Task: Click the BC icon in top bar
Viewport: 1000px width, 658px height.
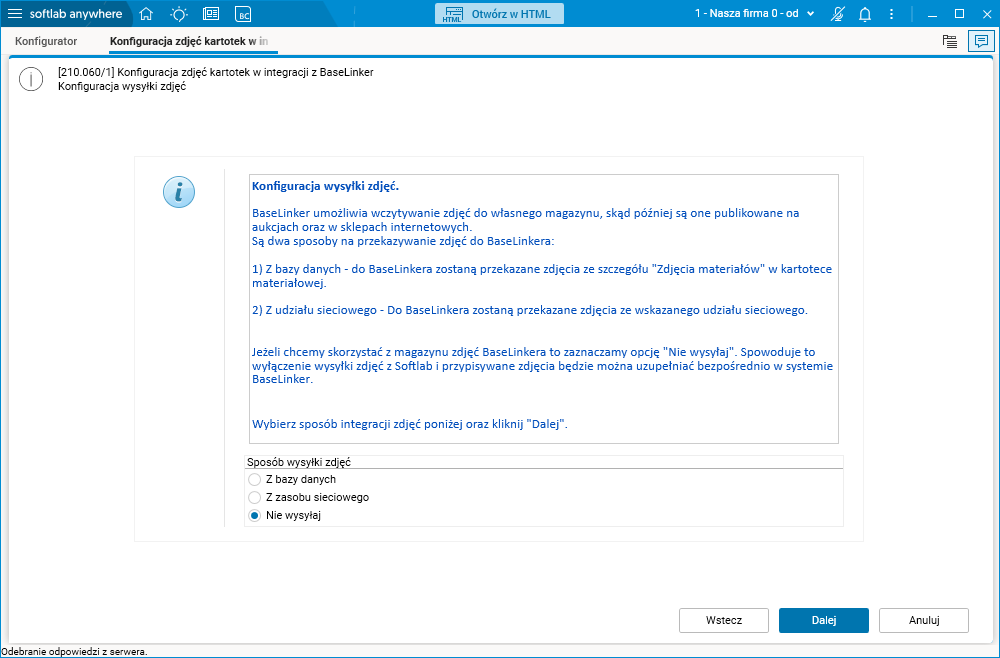Action: coord(243,14)
